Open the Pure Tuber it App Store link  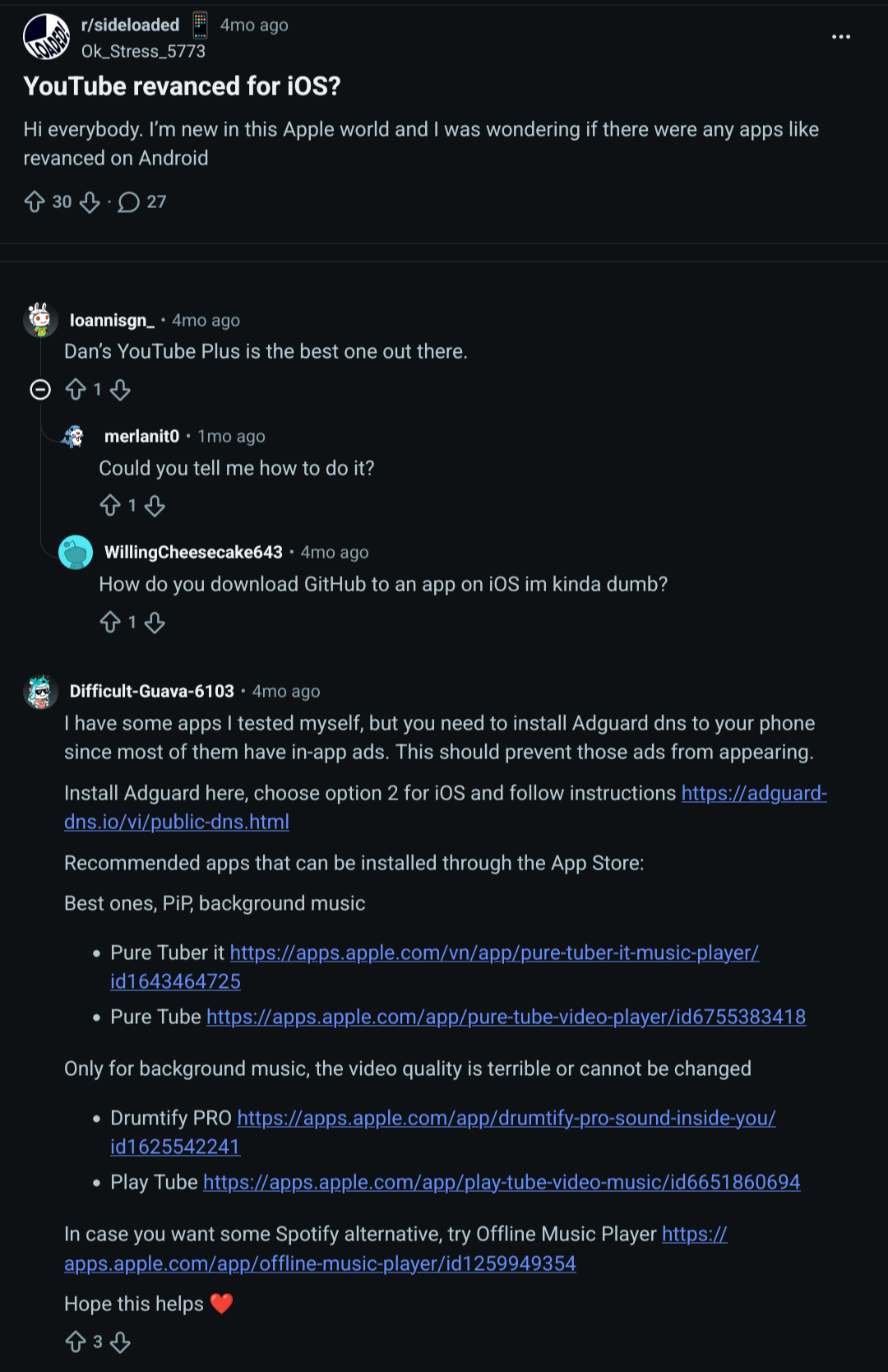pos(493,953)
